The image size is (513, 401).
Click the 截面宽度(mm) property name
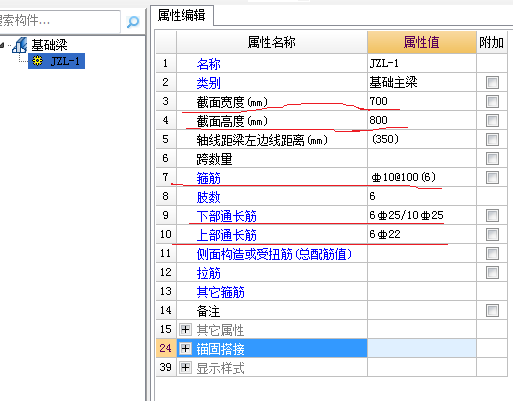coord(232,102)
